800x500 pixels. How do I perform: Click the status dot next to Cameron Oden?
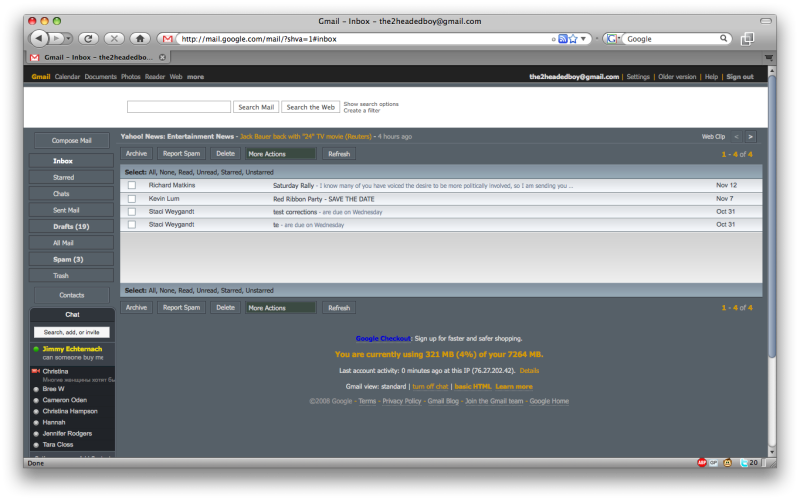point(36,401)
